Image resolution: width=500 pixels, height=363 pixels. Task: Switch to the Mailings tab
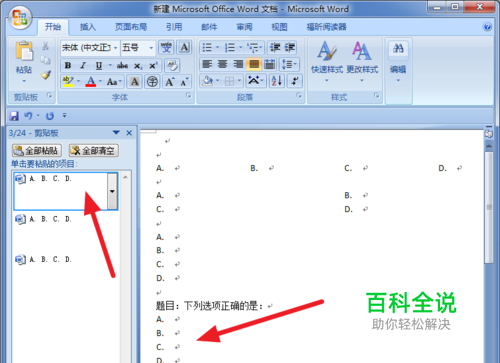pyautogui.click(x=209, y=27)
